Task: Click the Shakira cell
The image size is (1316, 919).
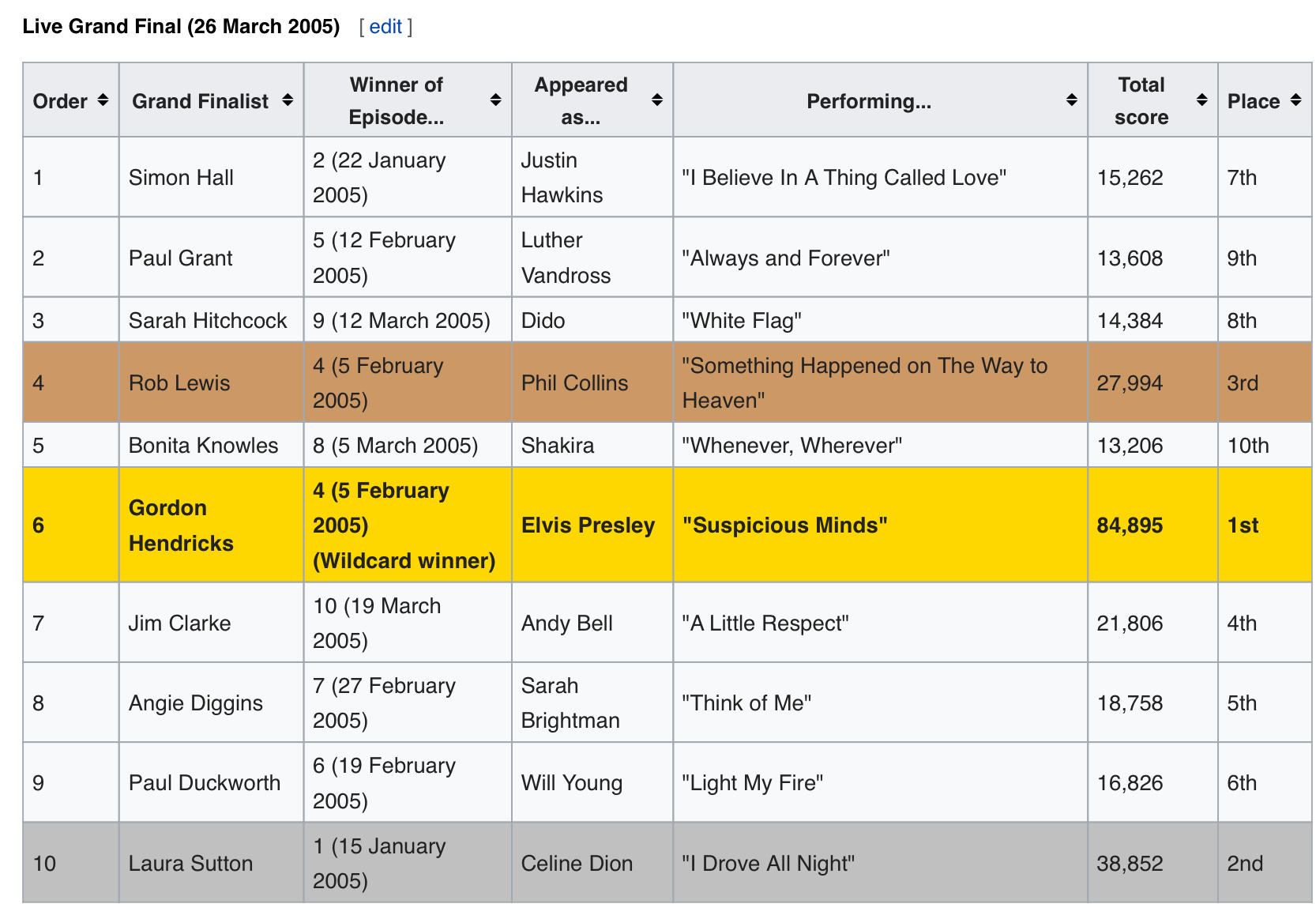Action: [592, 445]
